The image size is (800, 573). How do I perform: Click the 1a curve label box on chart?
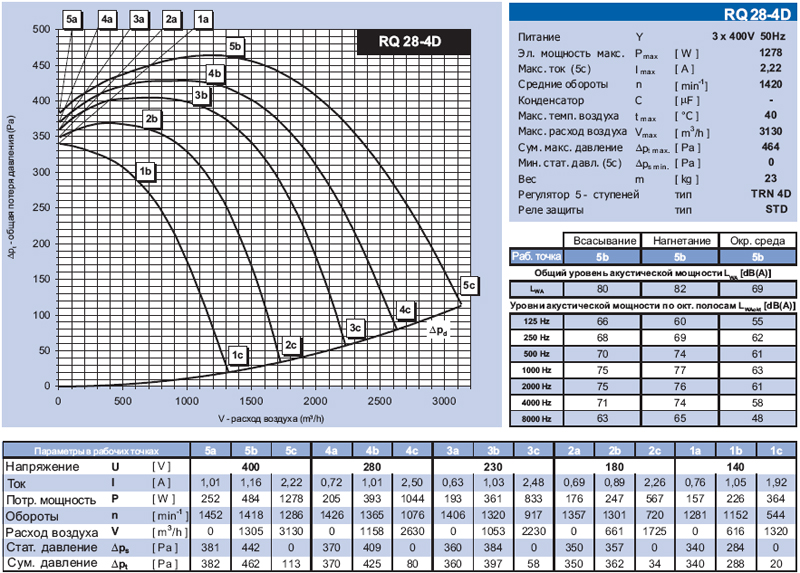point(204,19)
